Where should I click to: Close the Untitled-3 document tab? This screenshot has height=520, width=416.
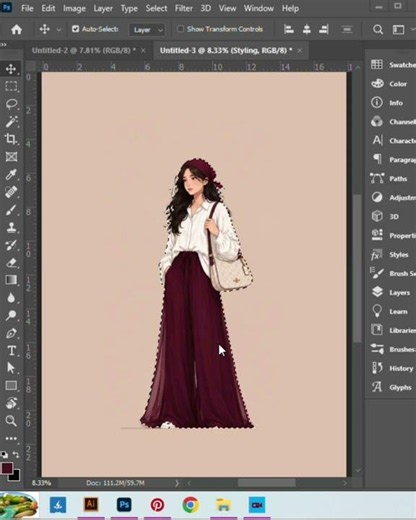click(x=300, y=51)
